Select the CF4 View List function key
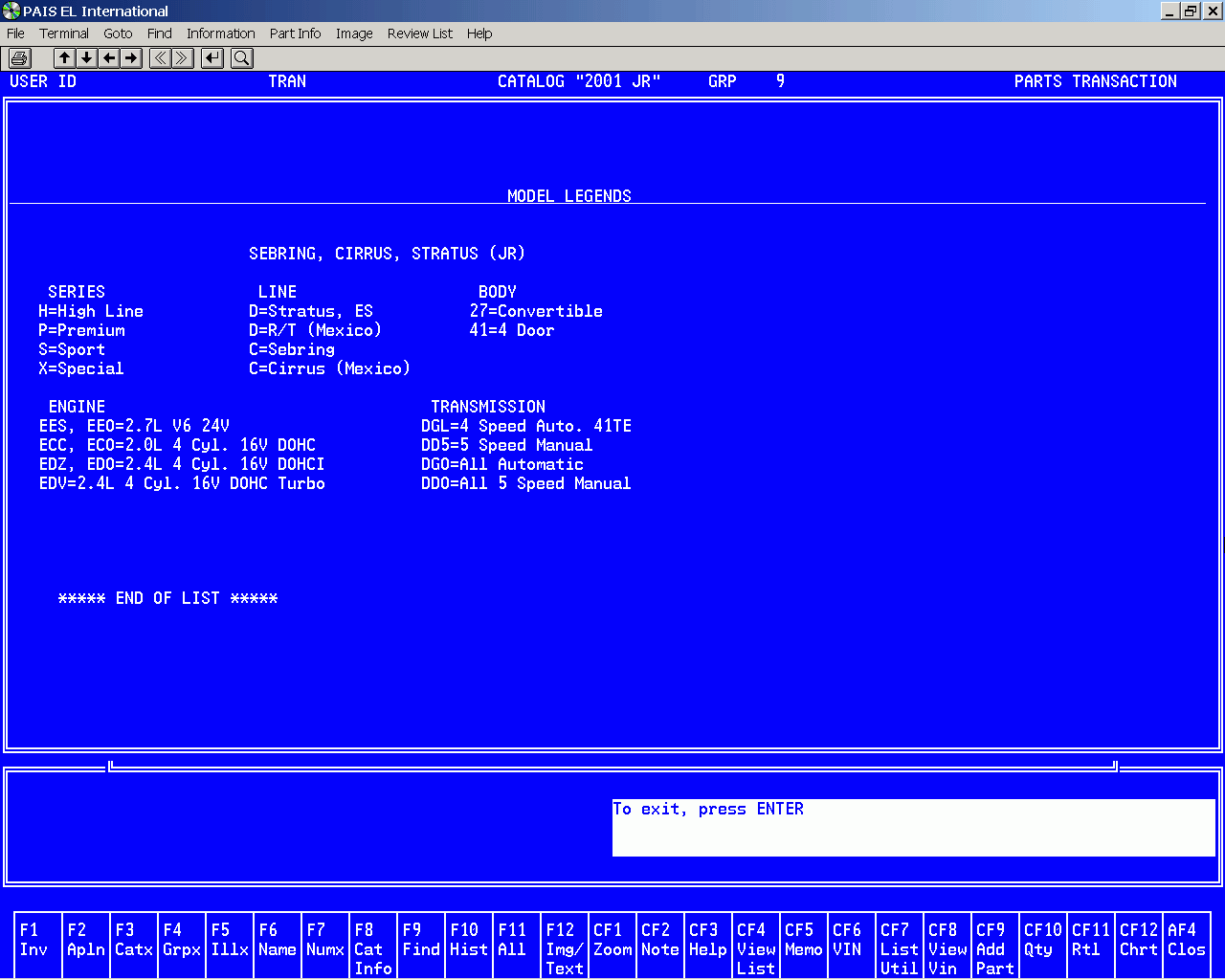1225x980 pixels. point(756,946)
